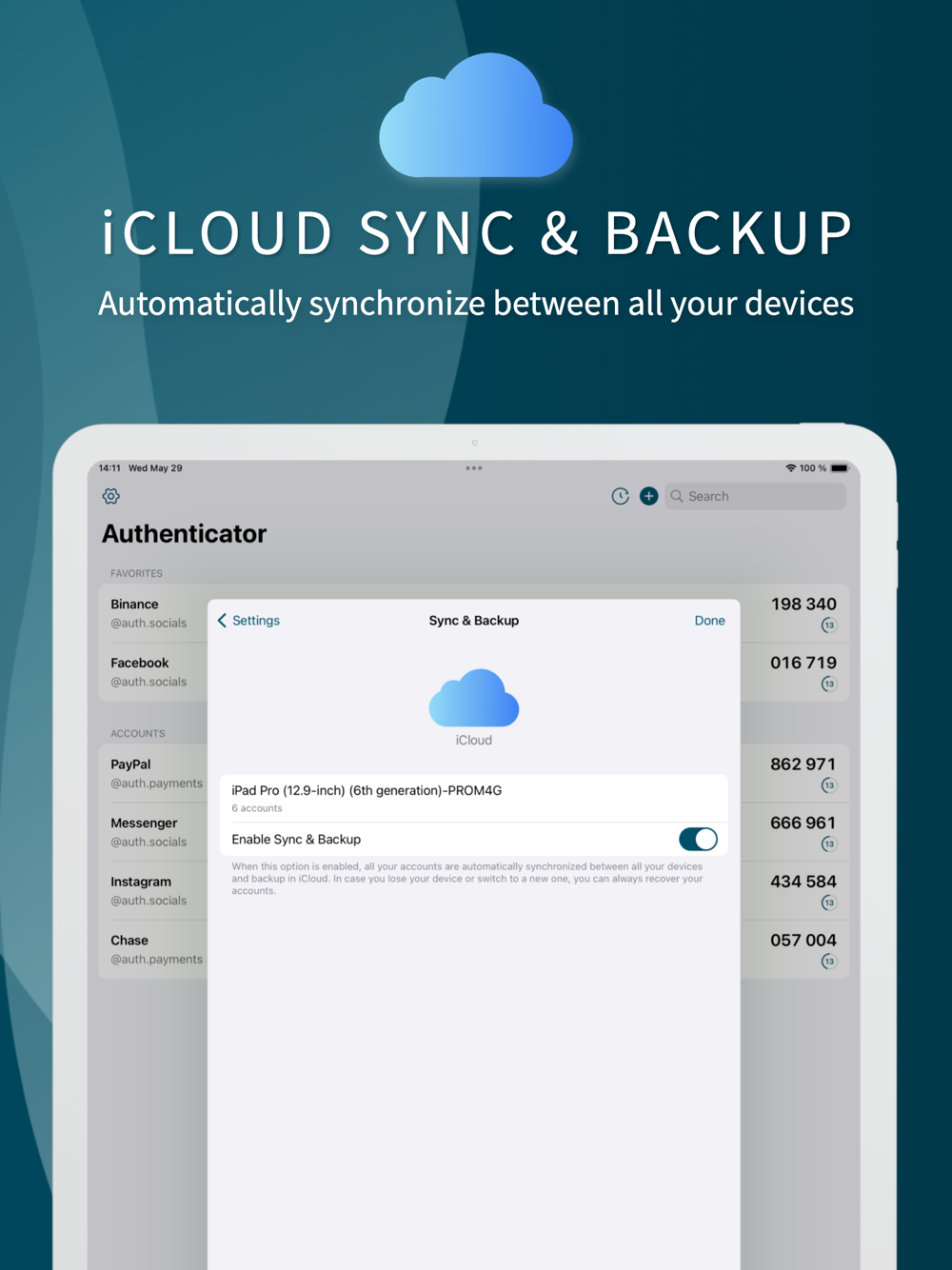Open the Binance account entry
This screenshot has height=1270, width=952.
(153, 613)
